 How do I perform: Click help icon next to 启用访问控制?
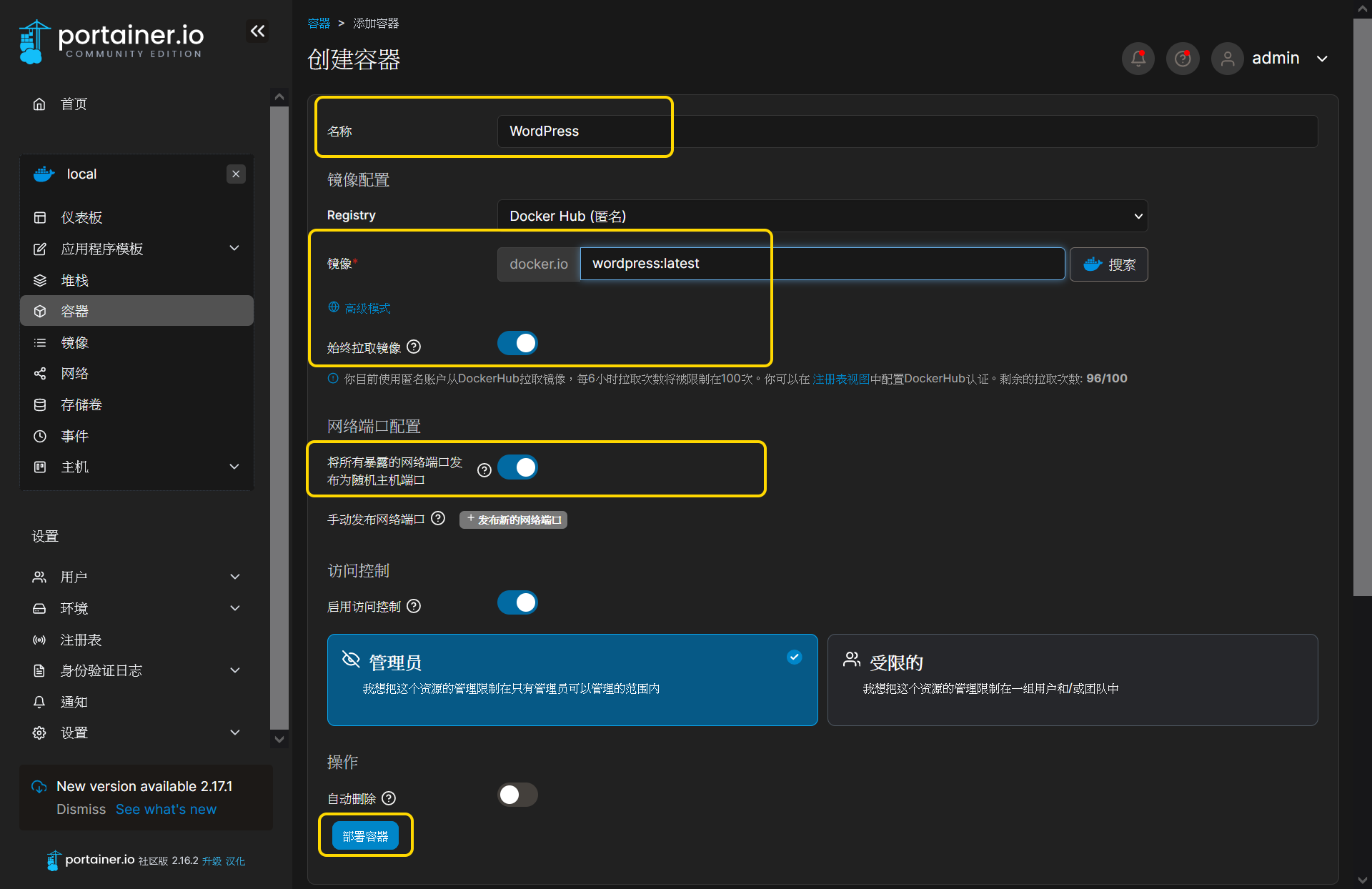pos(414,606)
